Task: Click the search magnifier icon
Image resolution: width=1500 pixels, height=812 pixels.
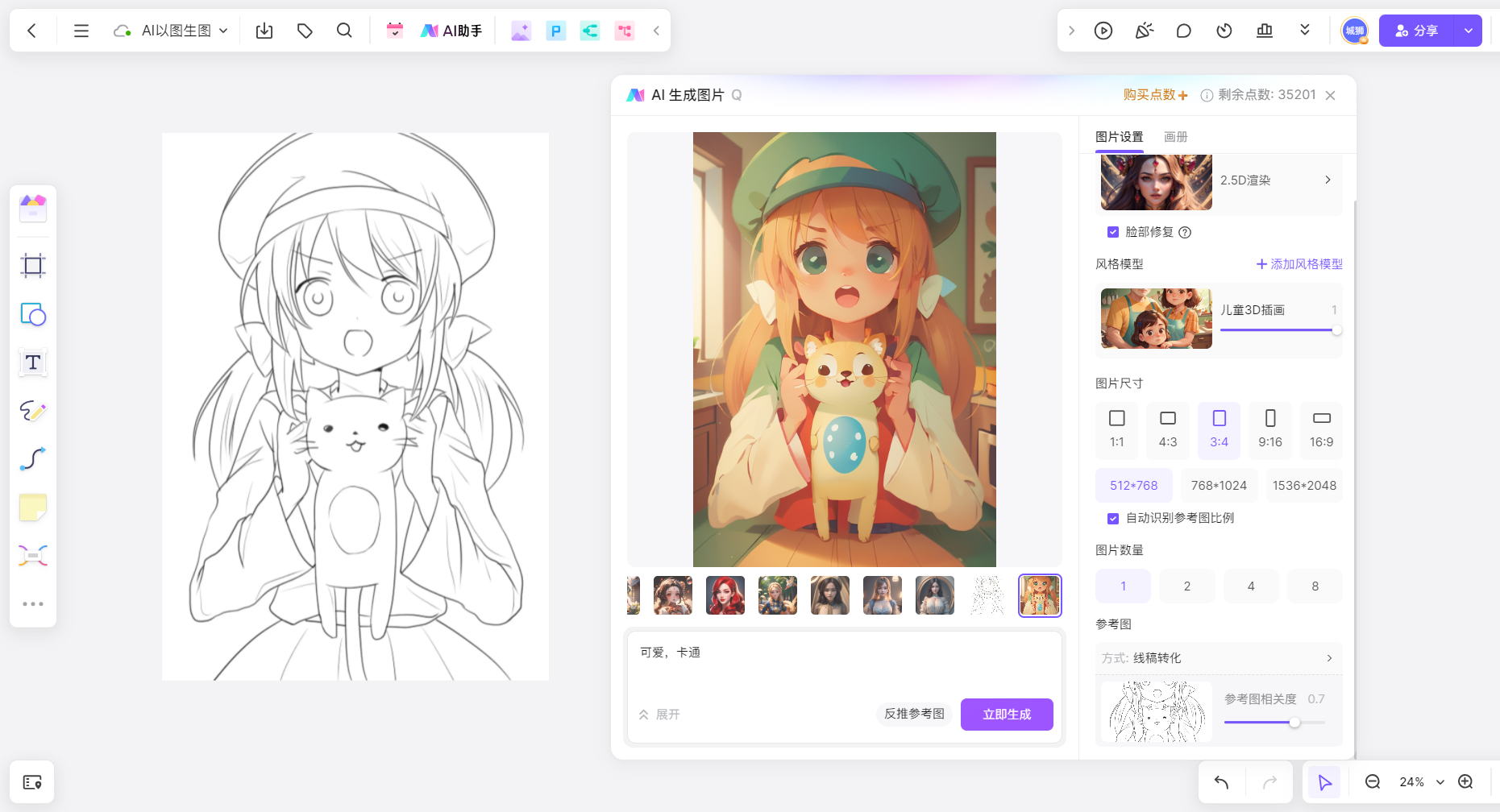Action: click(344, 31)
